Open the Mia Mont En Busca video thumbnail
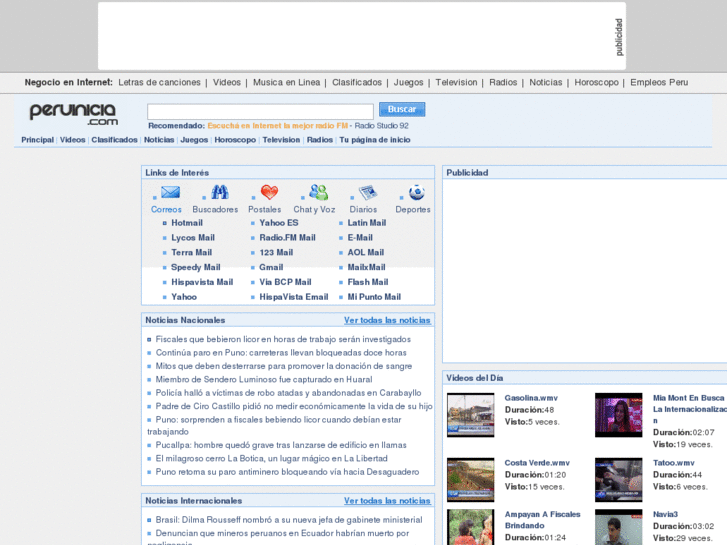This screenshot has width=727, height=545. coord(619,415)
